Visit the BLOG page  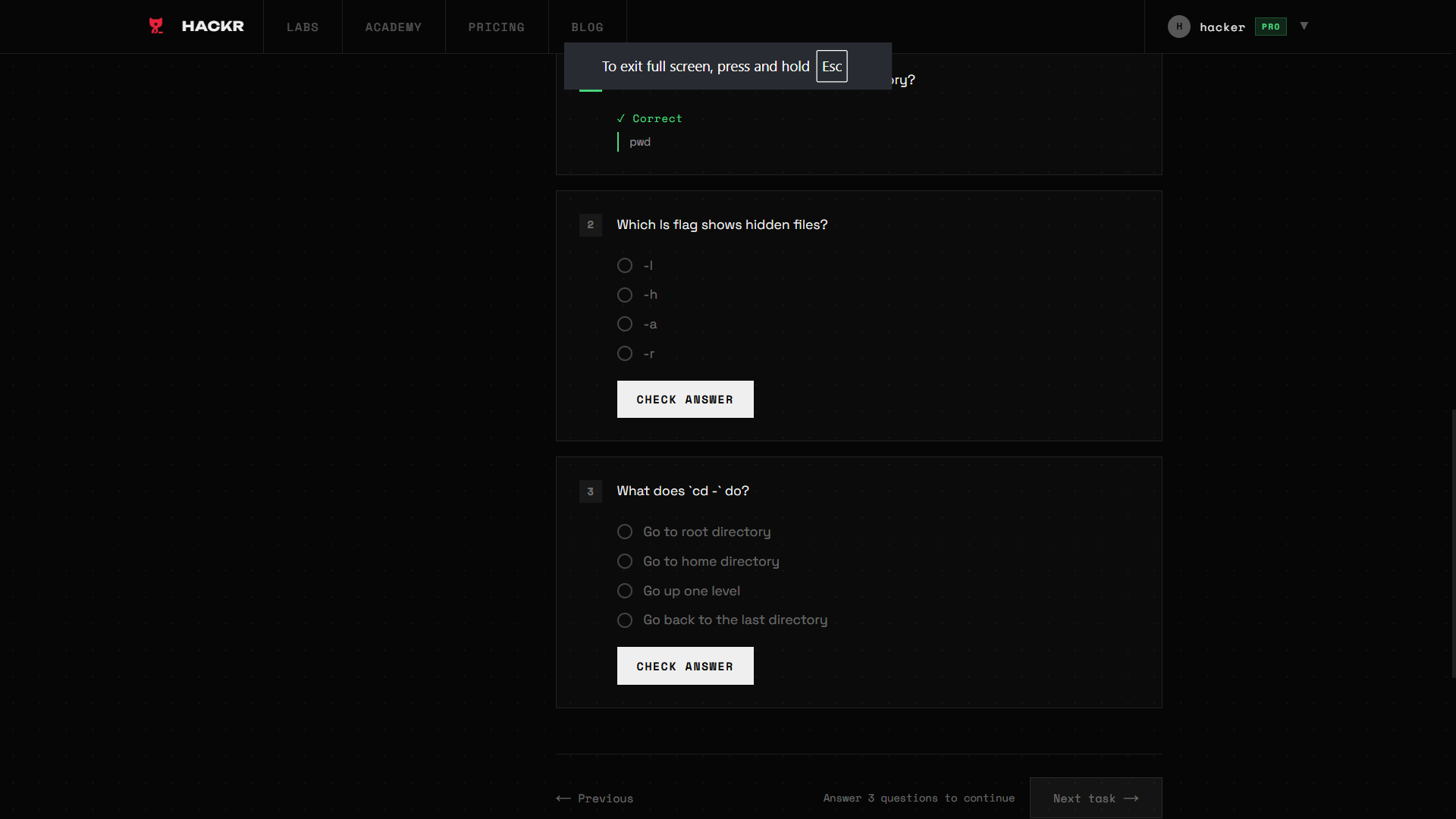coord(588,27)
